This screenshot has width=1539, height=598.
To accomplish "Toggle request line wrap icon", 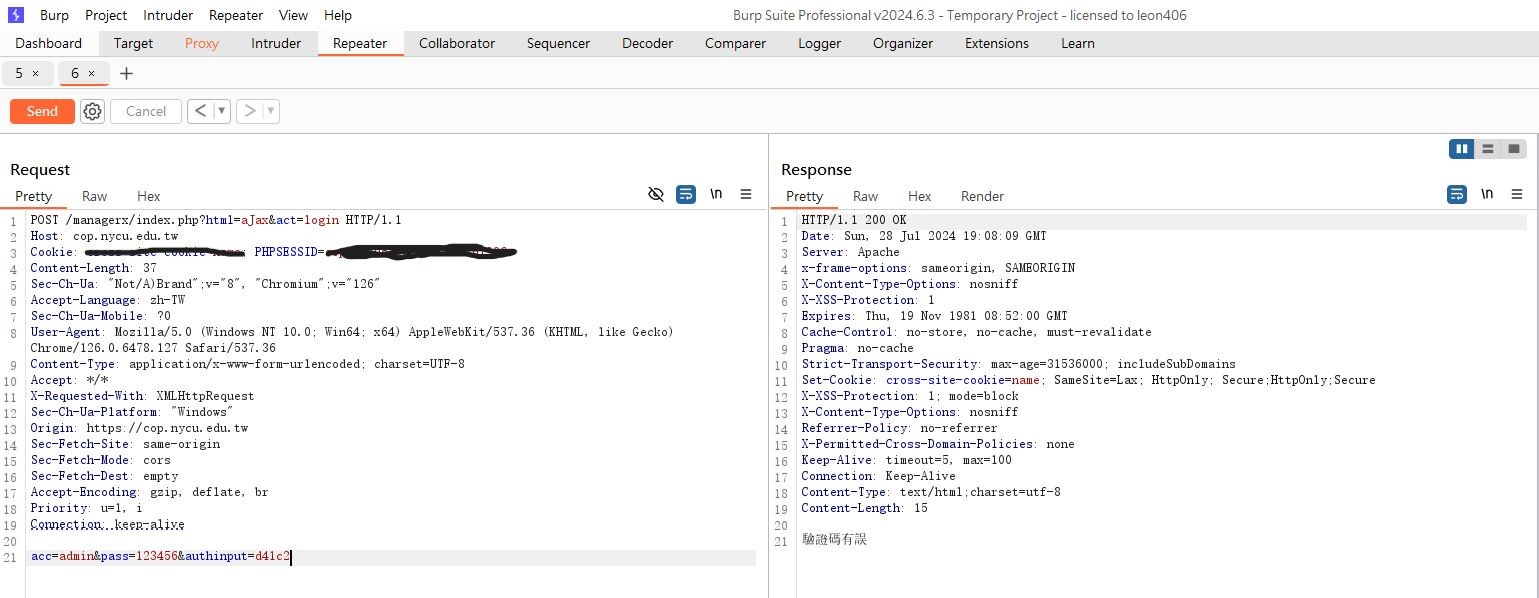I will pyautogui.click(x=686, y=194).
